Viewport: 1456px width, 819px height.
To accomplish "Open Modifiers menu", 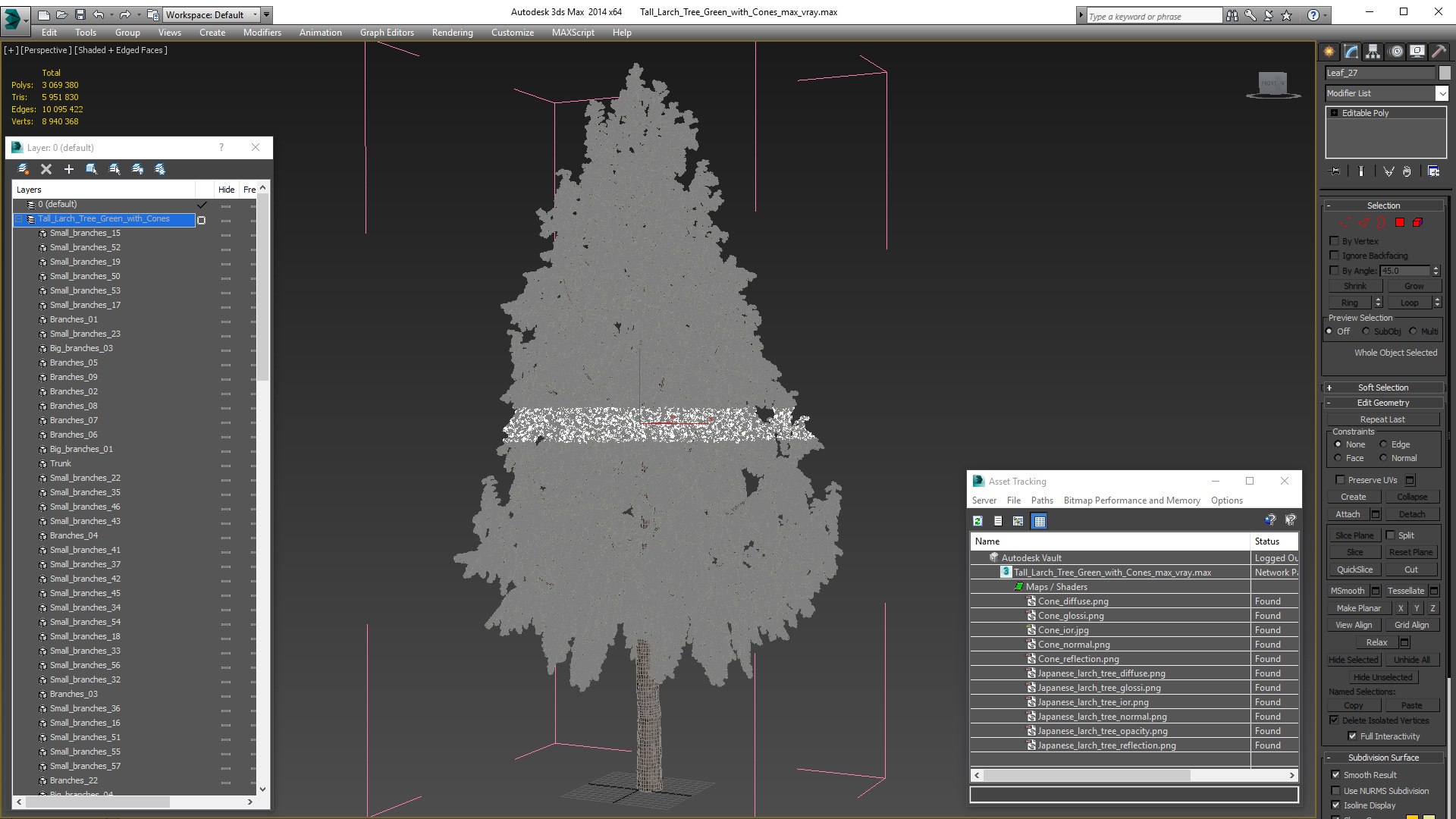I will [x=262, y=33].
